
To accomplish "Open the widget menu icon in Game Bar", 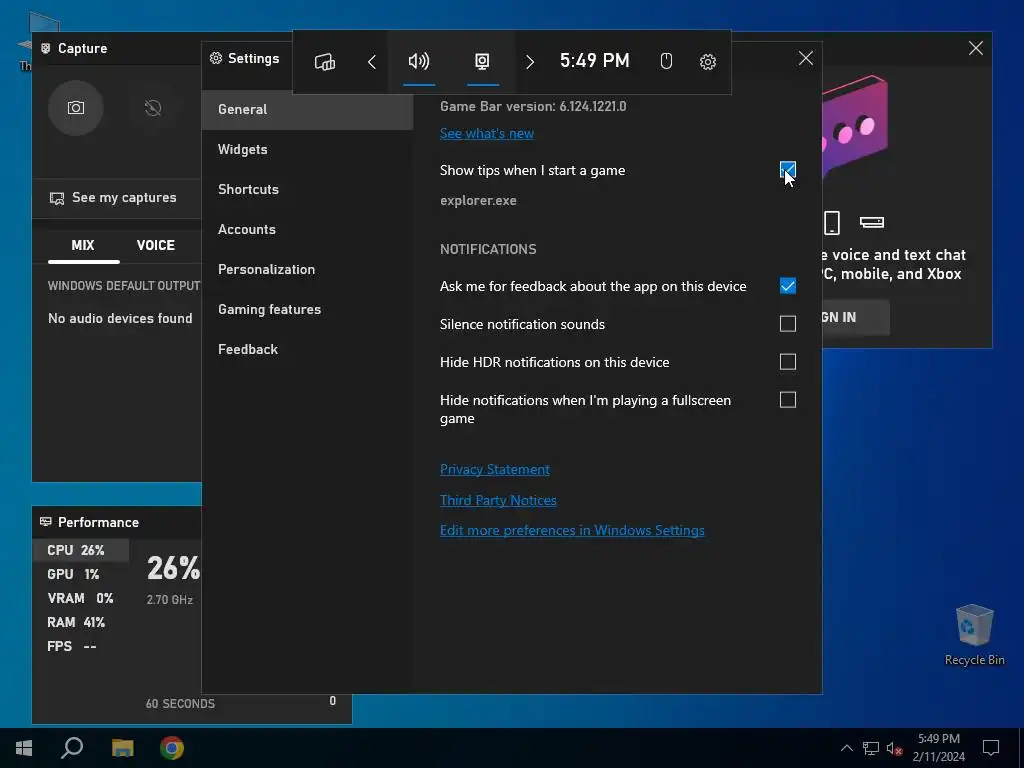I will pyautogui.click(x=325, y=61).
